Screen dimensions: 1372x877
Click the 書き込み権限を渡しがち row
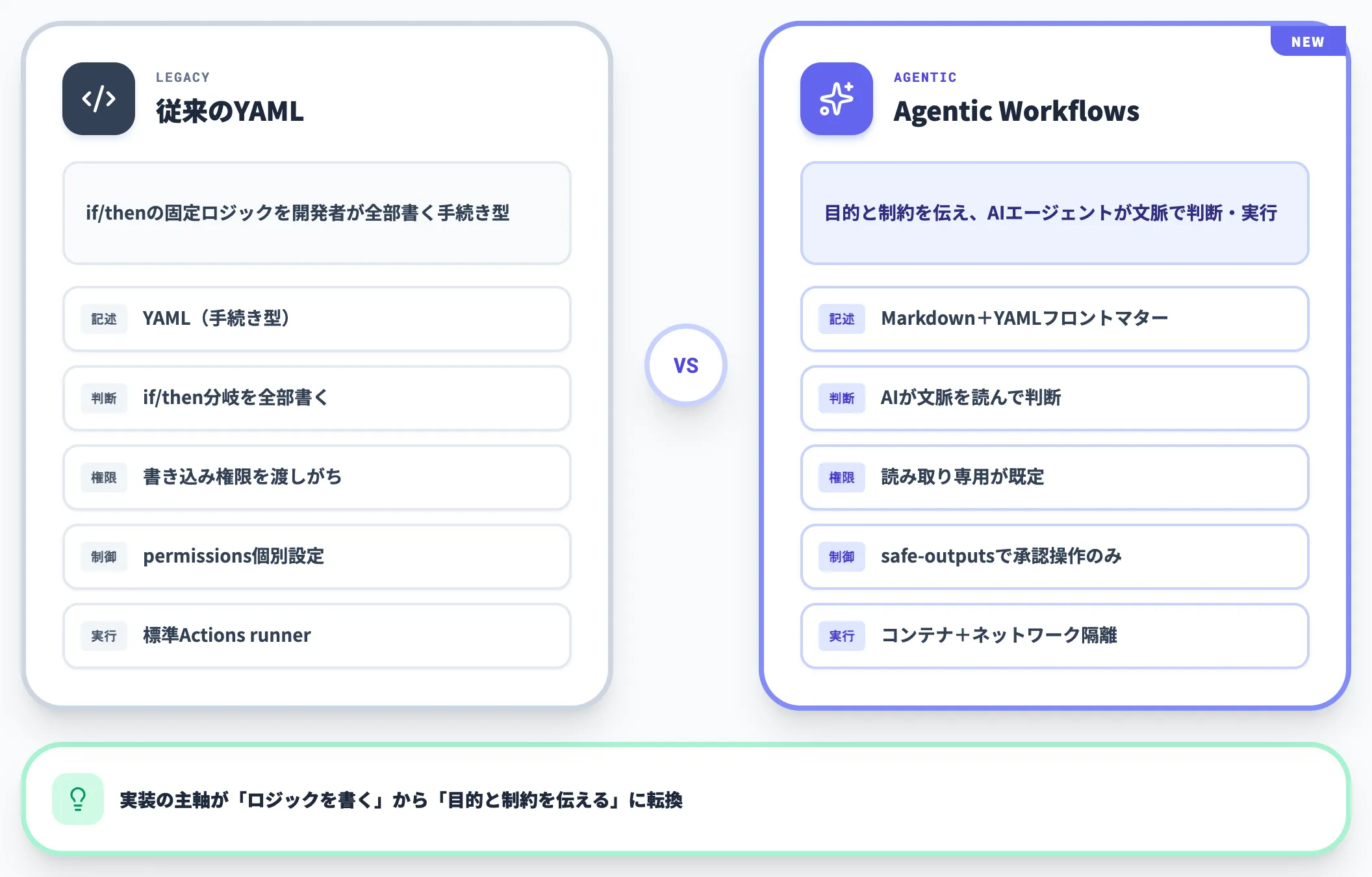tap(317, 477)
